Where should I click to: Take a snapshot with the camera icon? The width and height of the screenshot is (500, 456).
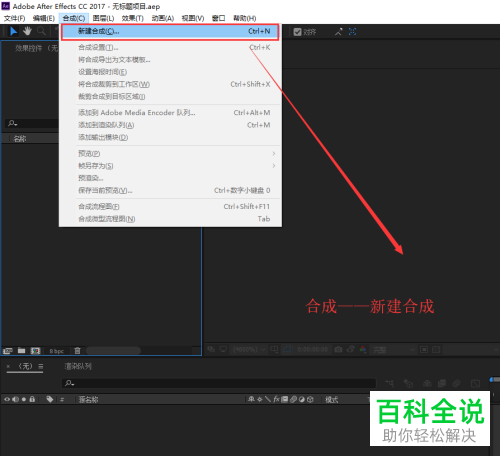[338, 349]
